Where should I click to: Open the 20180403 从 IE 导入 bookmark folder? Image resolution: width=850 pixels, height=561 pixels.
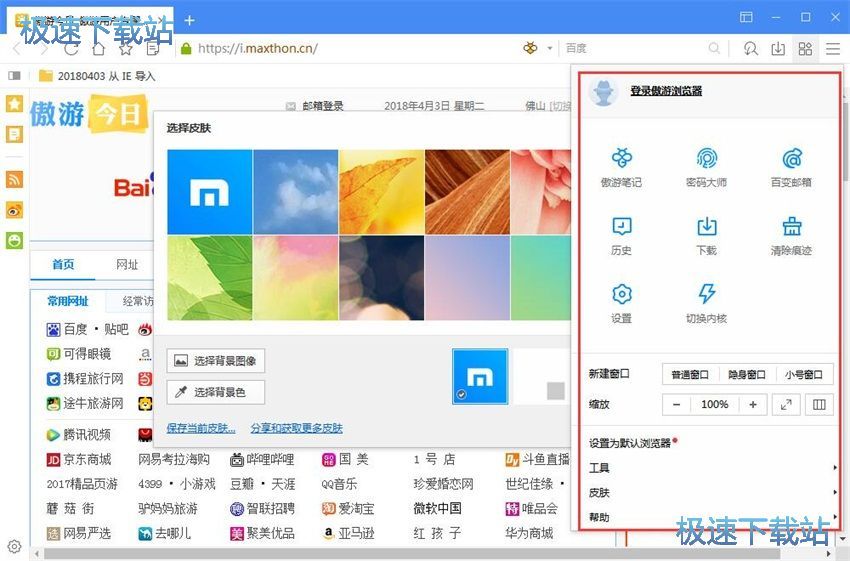[x=98, y=76]
